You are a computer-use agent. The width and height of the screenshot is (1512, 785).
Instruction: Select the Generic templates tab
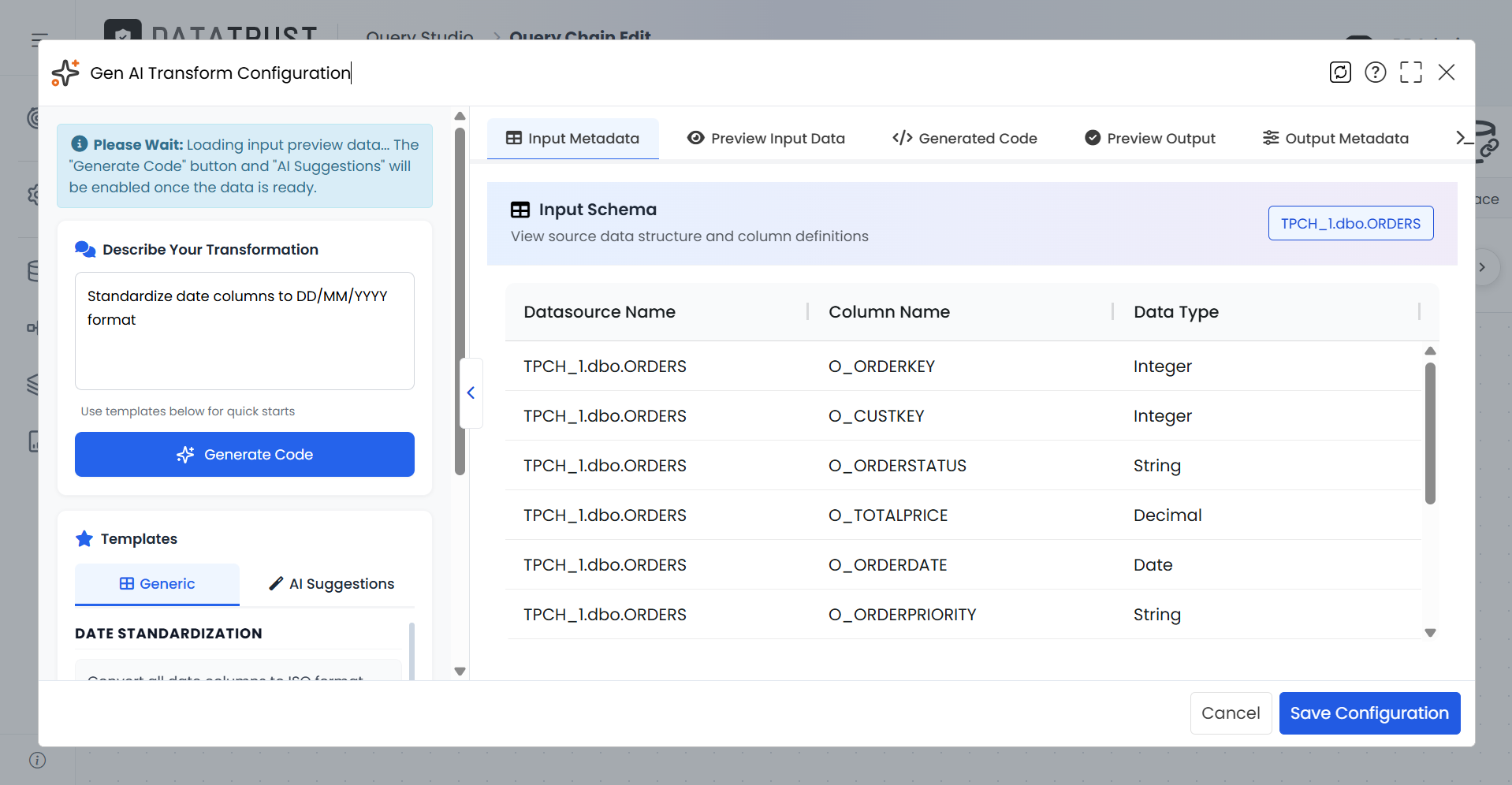click(x=157, y=584)
